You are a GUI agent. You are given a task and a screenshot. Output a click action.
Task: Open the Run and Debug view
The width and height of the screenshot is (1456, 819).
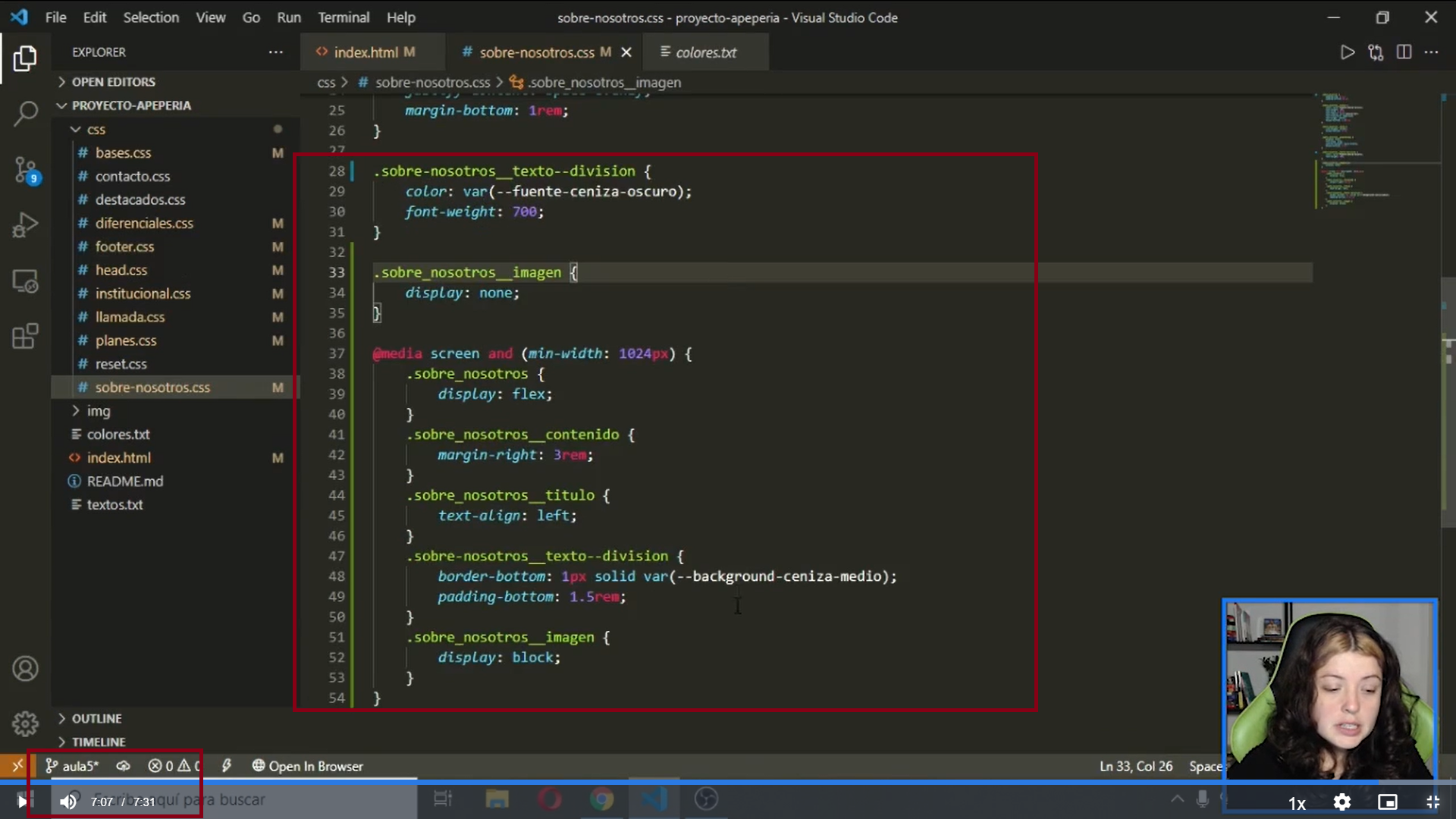(25, 225)
